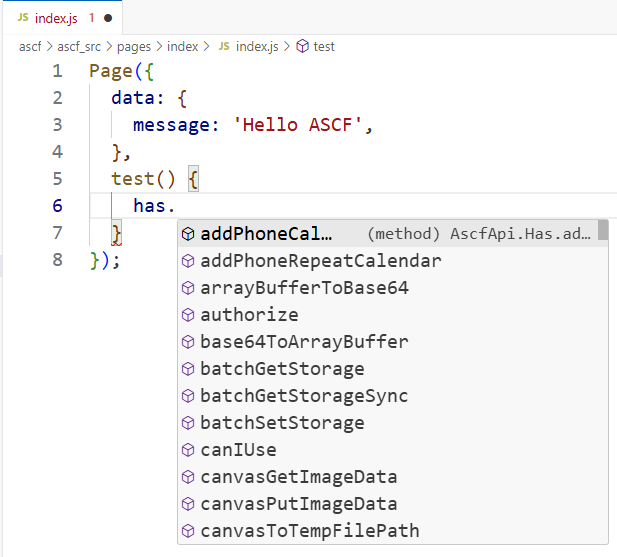
Task: Open the 'ascf_src' breadcrumb segment
Action: point(79,47)
